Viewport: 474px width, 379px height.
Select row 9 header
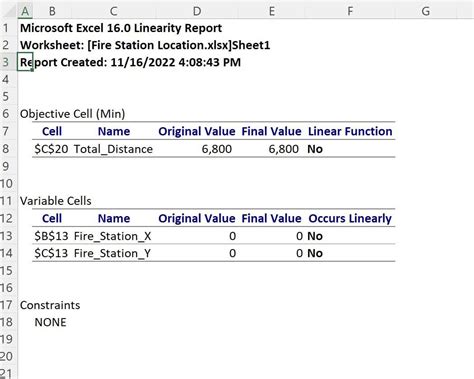[x=6, y=166]
